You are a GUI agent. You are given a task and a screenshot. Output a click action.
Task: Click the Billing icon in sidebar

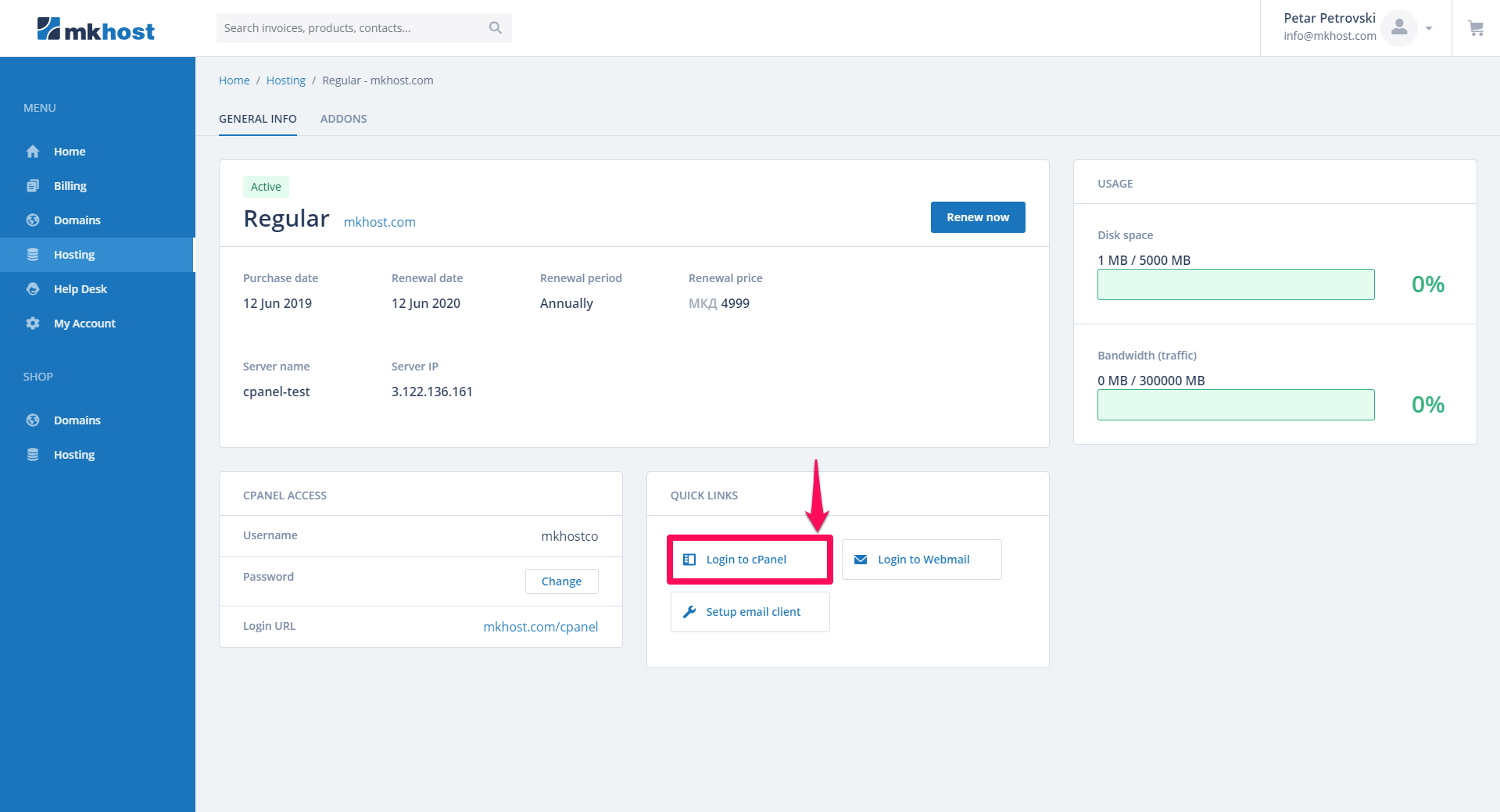pos(33,186)
